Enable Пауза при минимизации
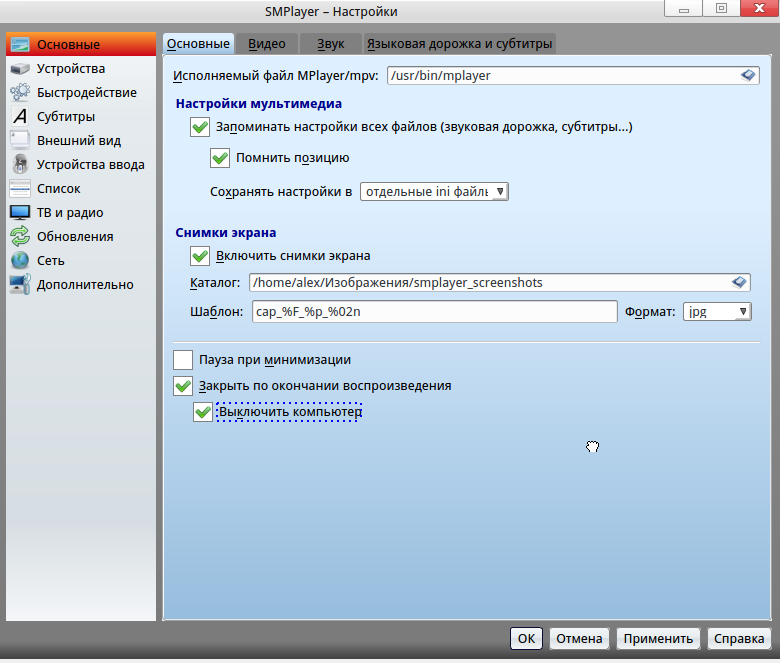This screenshot has height=663, width=780. (x=183, y=360)
